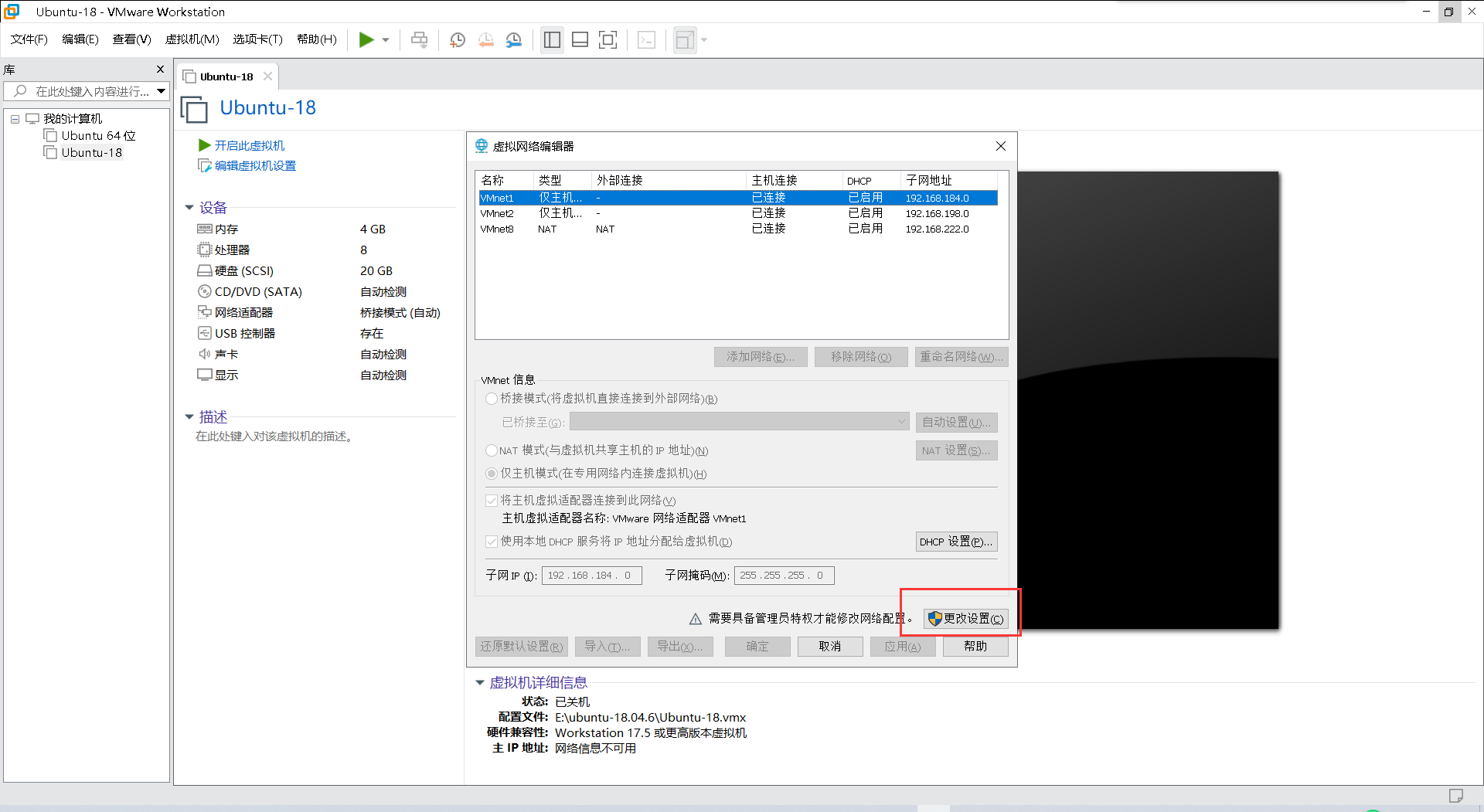Click DHCP 设置 button
The image size is (1484, 812).
[x=956, y=542]
